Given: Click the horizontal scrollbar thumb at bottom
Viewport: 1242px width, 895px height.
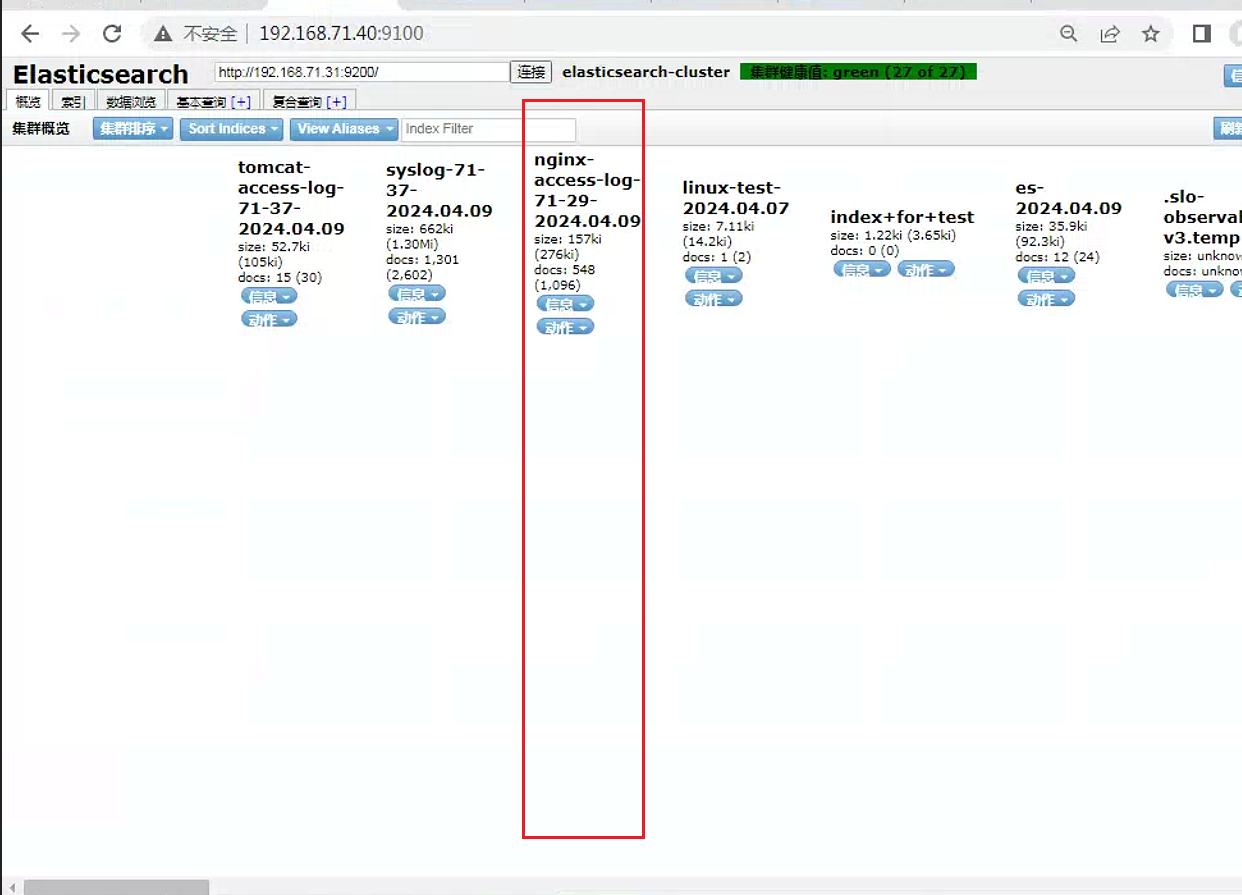Looking at the screenshot, I should (116, 887).
